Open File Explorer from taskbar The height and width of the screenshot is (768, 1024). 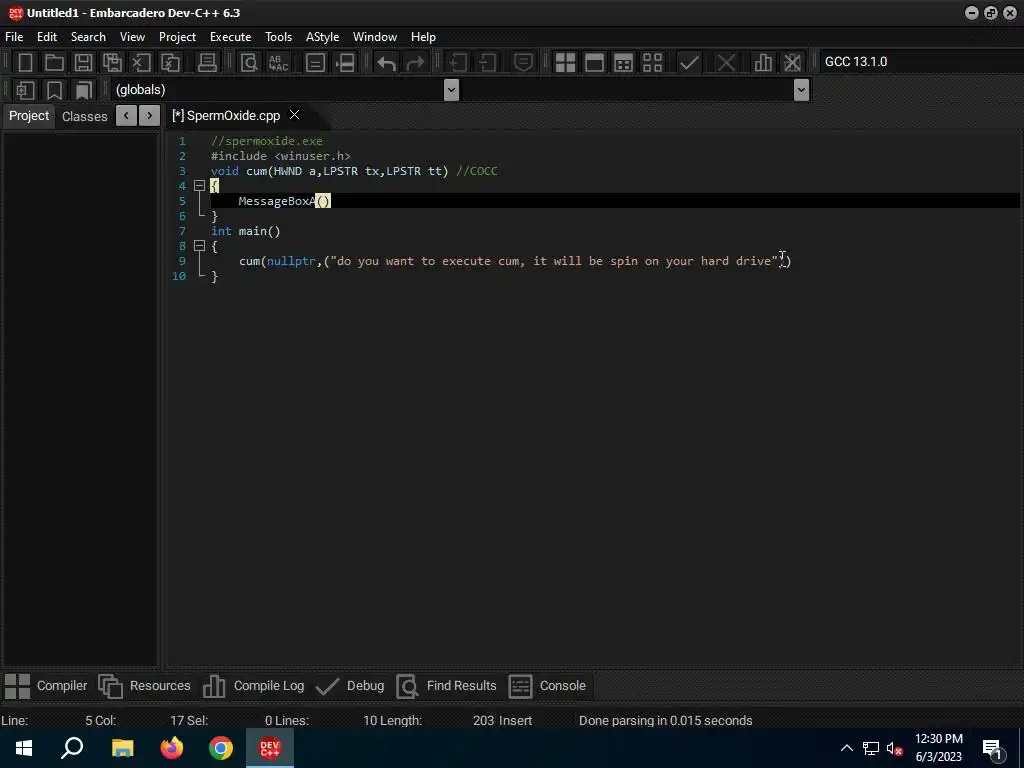[x=122, y=748]
